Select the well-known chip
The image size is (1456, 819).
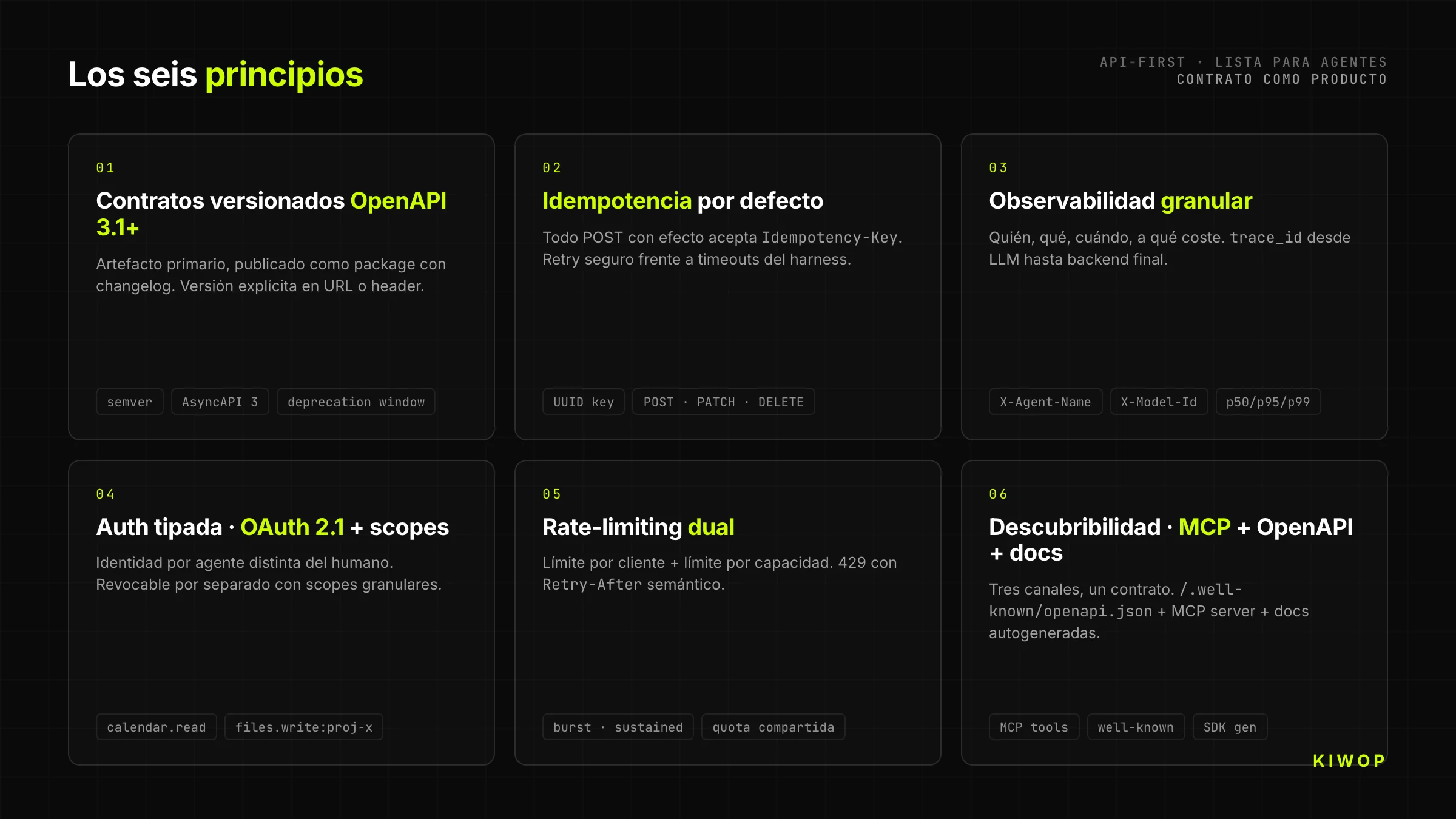click(1136, 727)
